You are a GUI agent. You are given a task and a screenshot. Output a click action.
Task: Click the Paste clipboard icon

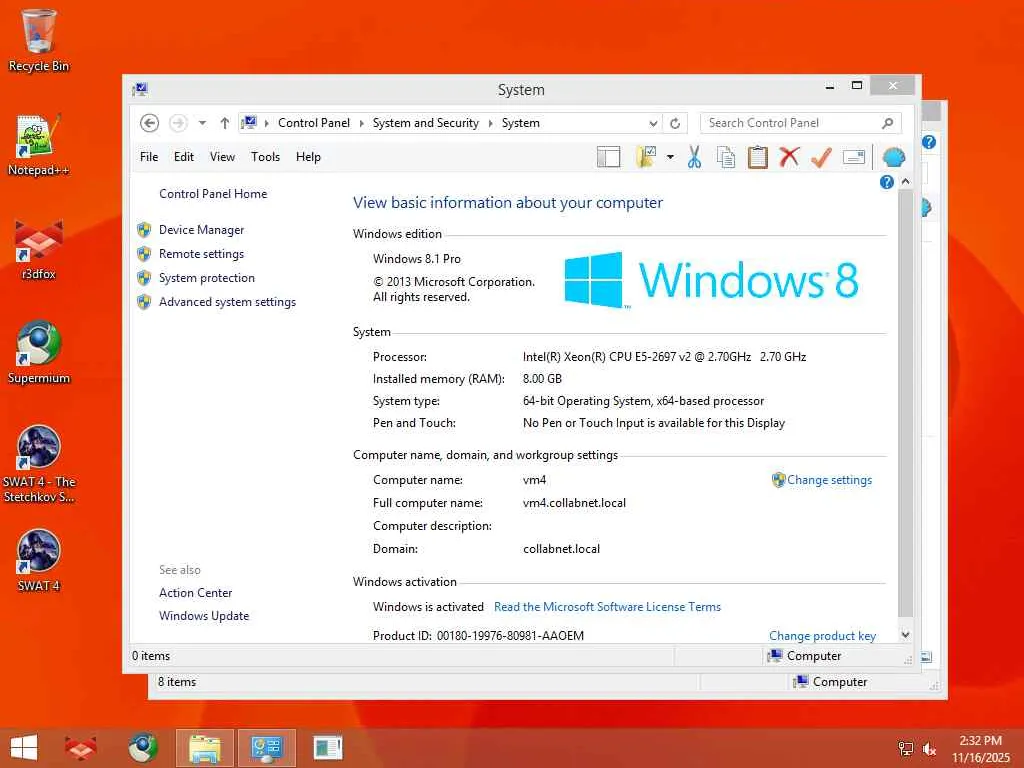[x=758, y=157]
